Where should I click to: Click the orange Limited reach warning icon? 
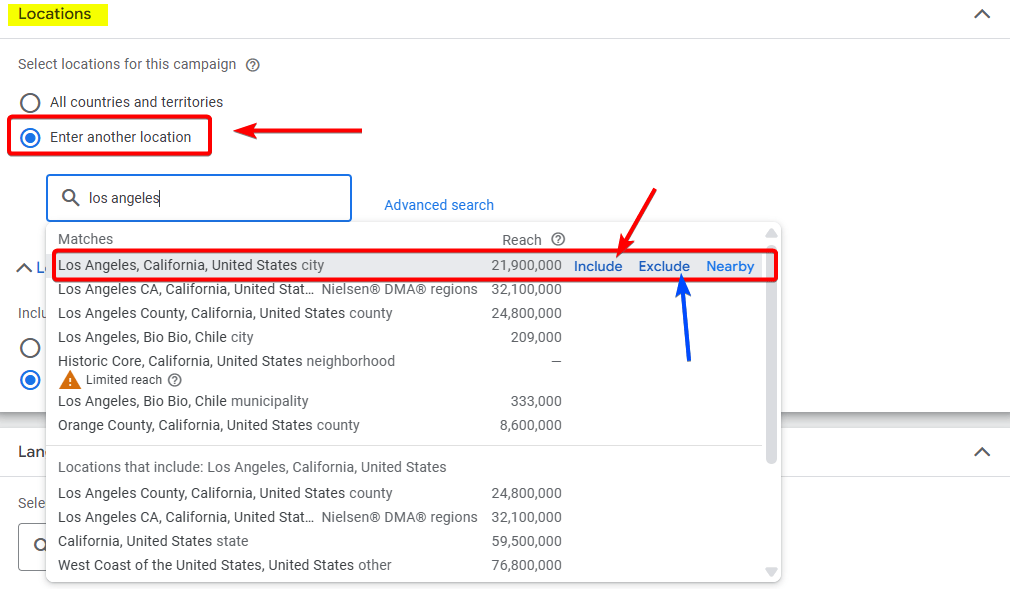tap(70, 380)
